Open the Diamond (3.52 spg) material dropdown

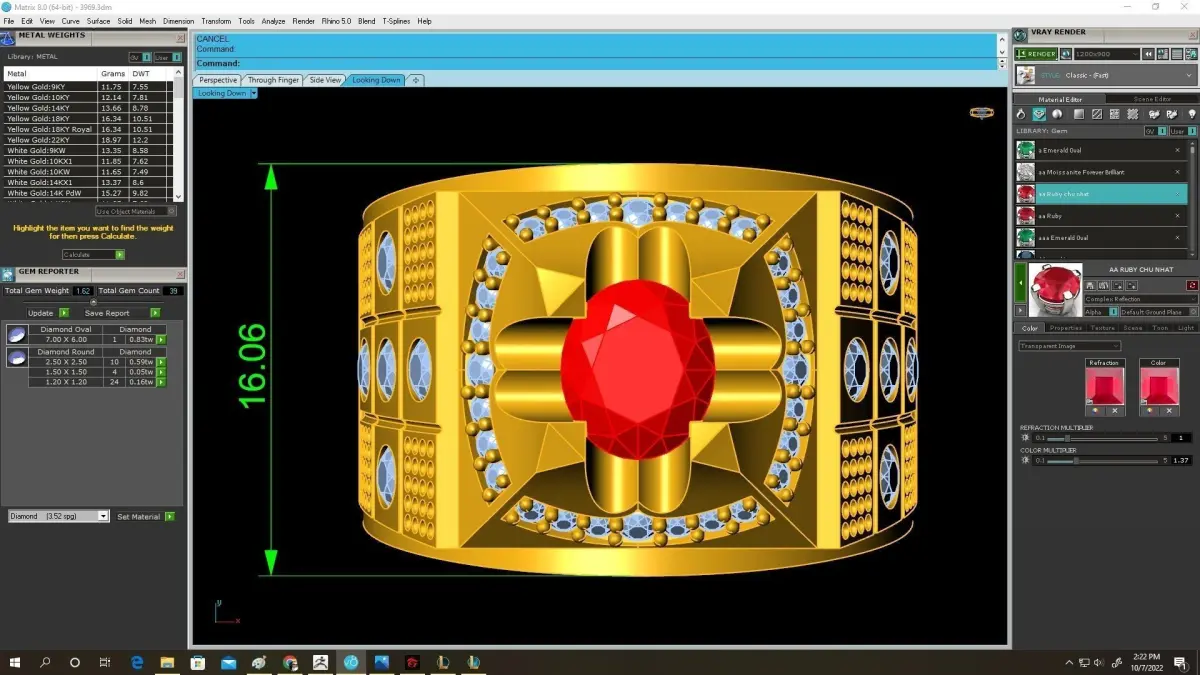click(x=58, y=516)
